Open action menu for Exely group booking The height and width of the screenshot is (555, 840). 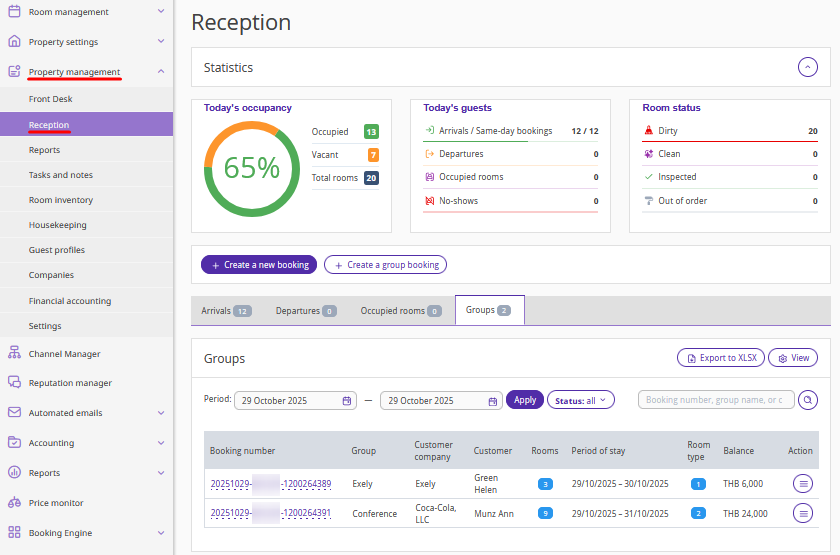(802, 483)
